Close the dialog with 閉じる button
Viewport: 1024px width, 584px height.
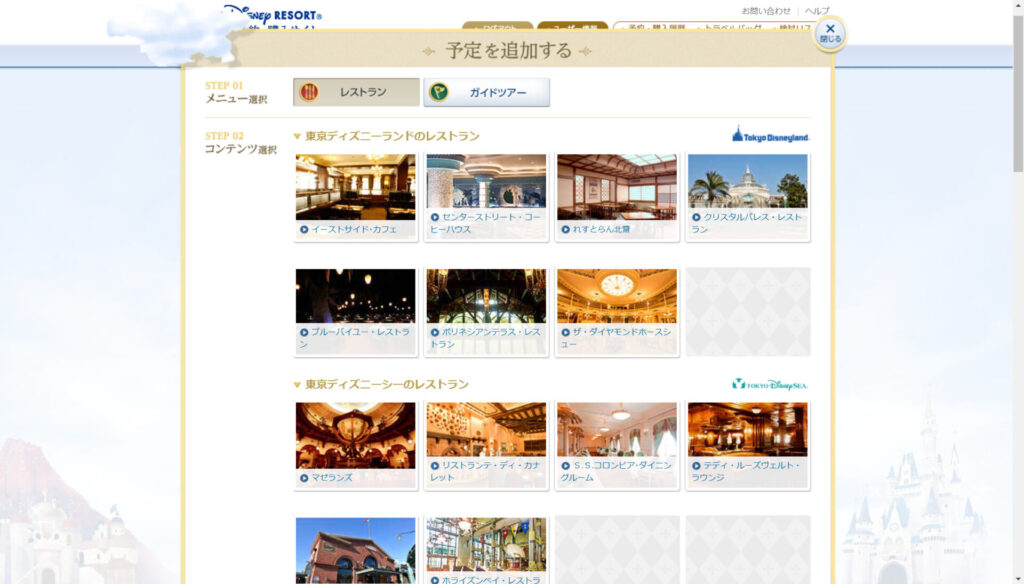[830, 33]
